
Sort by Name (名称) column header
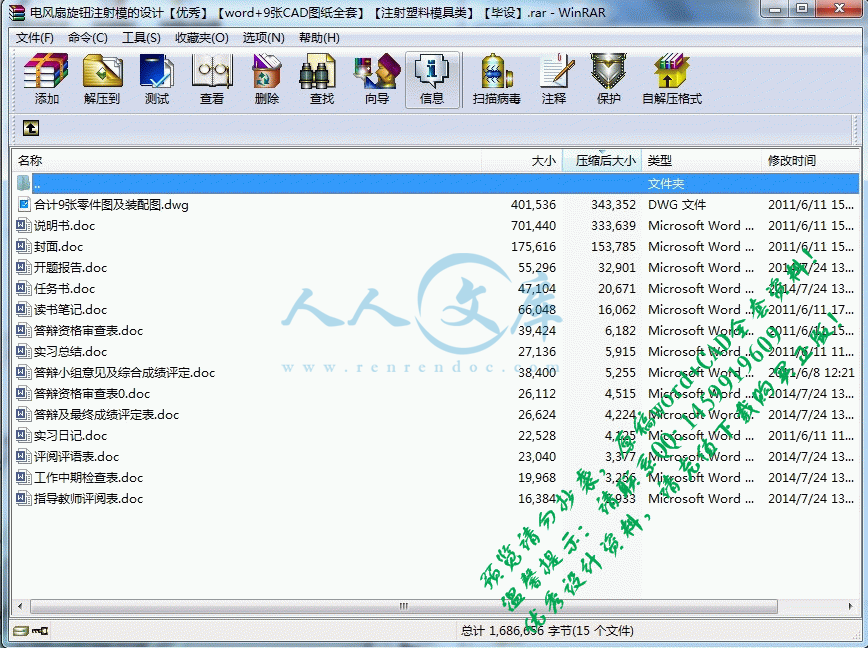(x=247, y=160)
